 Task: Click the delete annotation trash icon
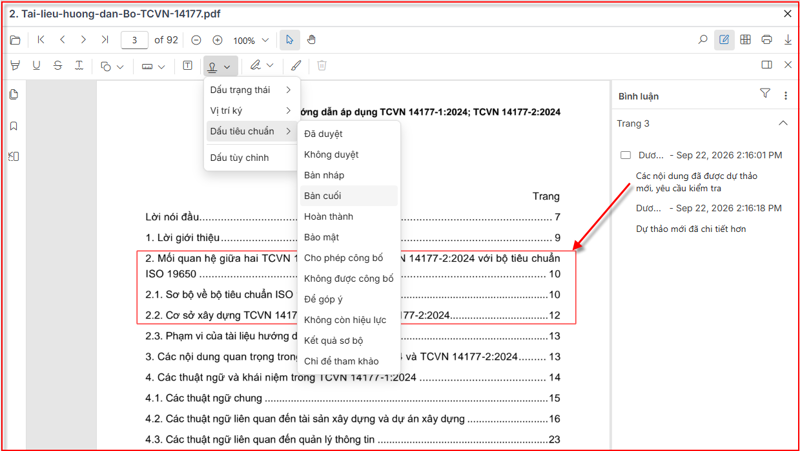(x=321, y=66)
